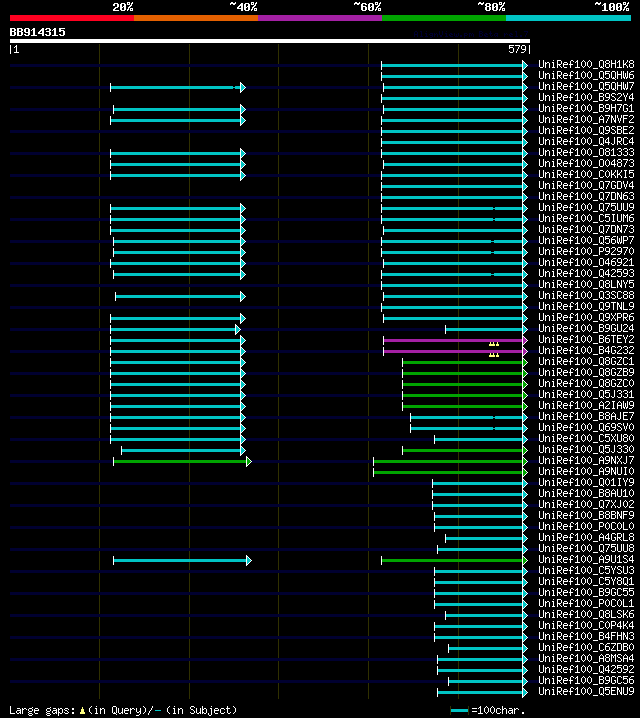This screenshot has width=640, height=718.
Task: Click the left cyan alignment bar for Q5J330
Action: click(x=184, y=450)
